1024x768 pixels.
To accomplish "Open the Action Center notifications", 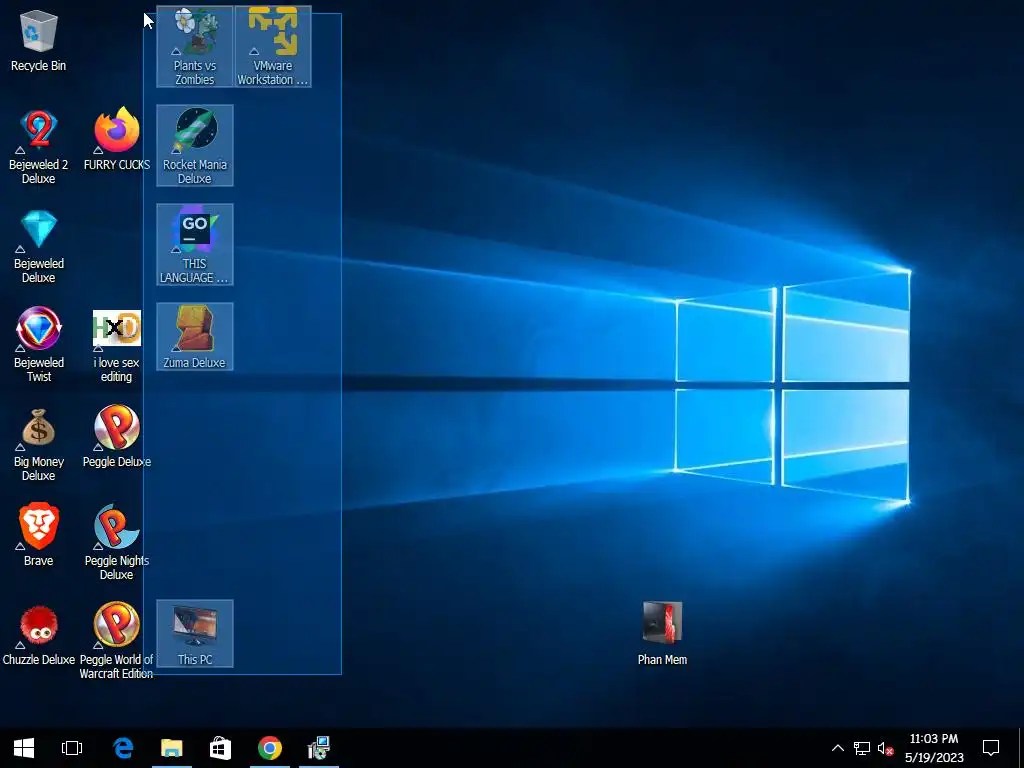I will pos(991,748).
